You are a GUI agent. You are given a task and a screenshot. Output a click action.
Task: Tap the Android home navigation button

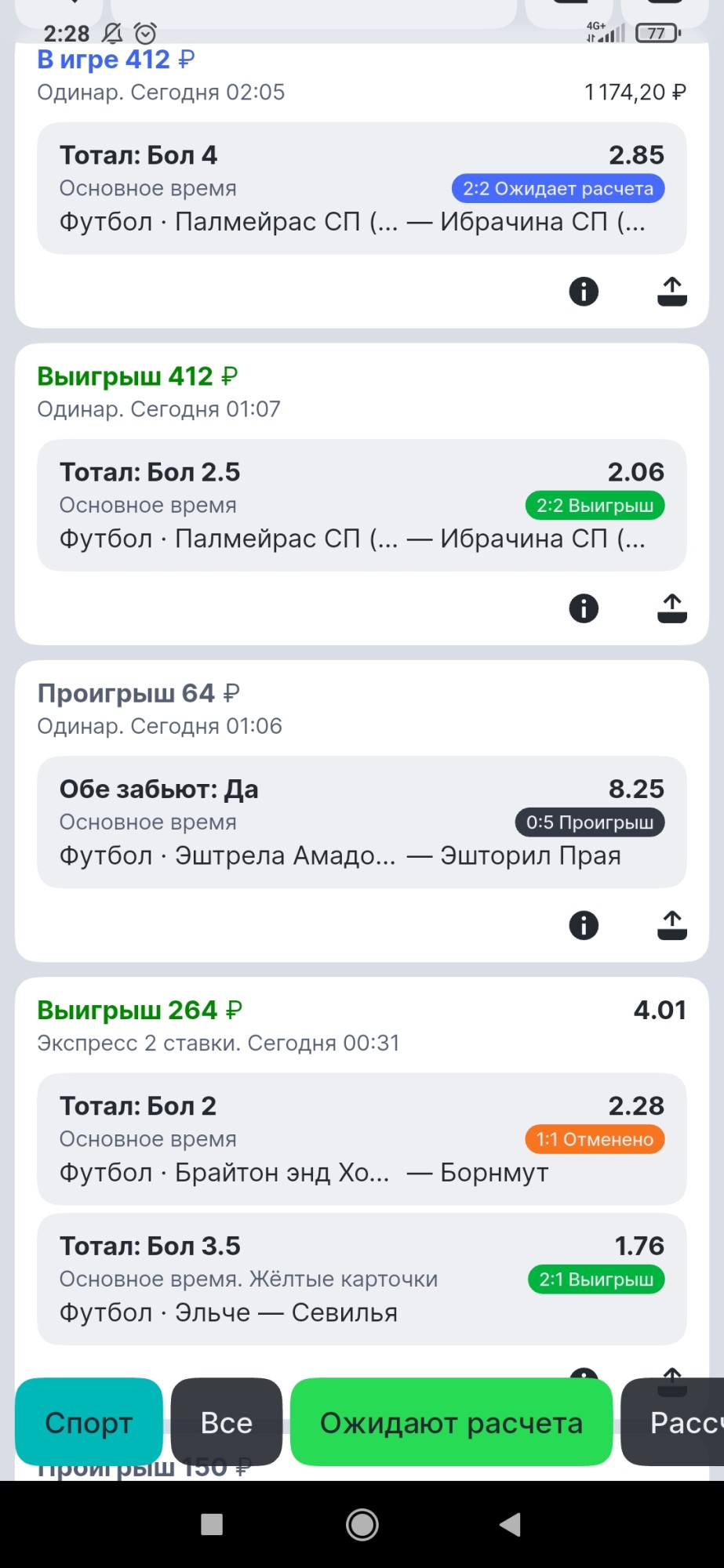click(x=362, y=1524)
